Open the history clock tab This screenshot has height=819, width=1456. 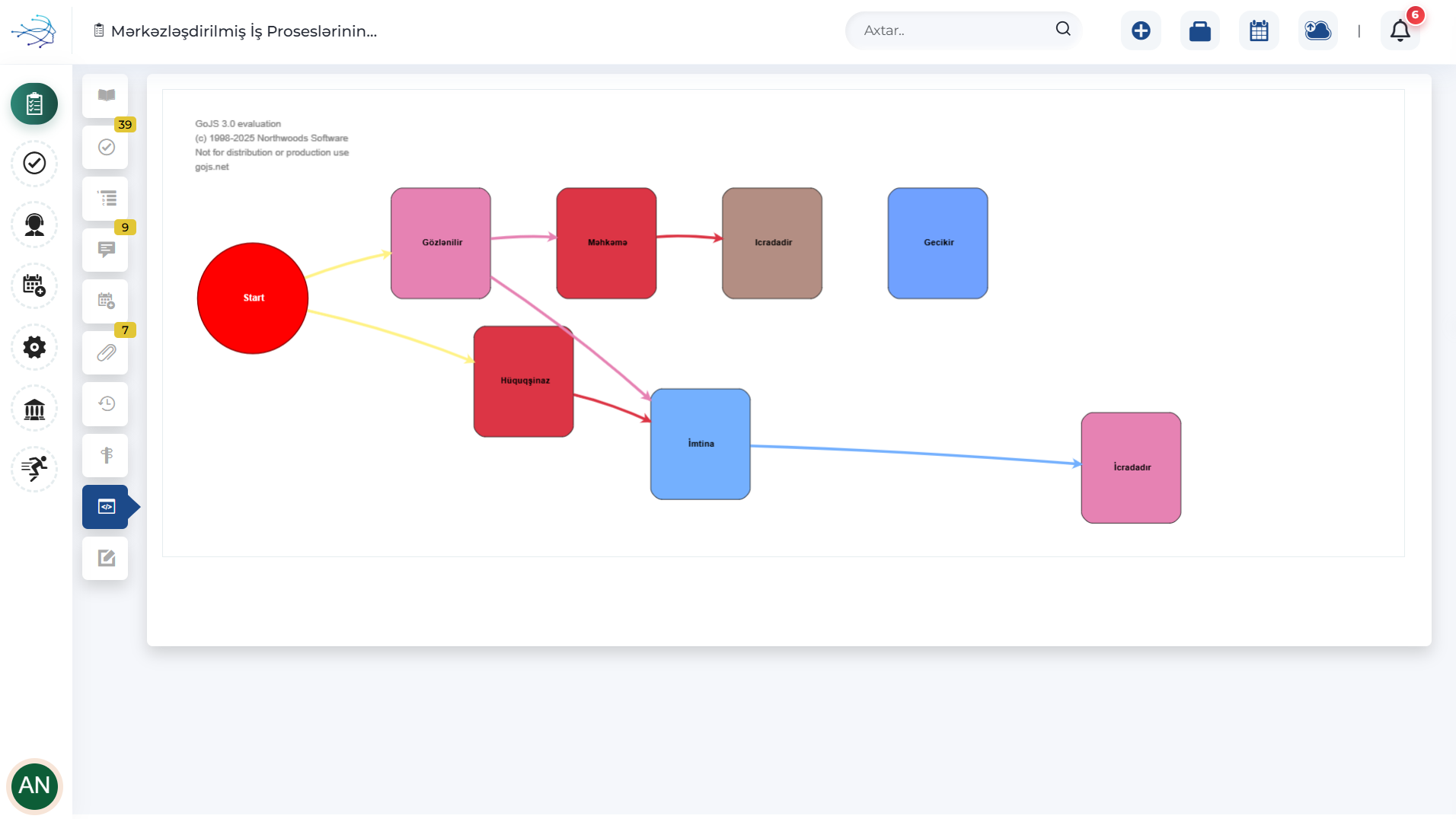[105, 404]
